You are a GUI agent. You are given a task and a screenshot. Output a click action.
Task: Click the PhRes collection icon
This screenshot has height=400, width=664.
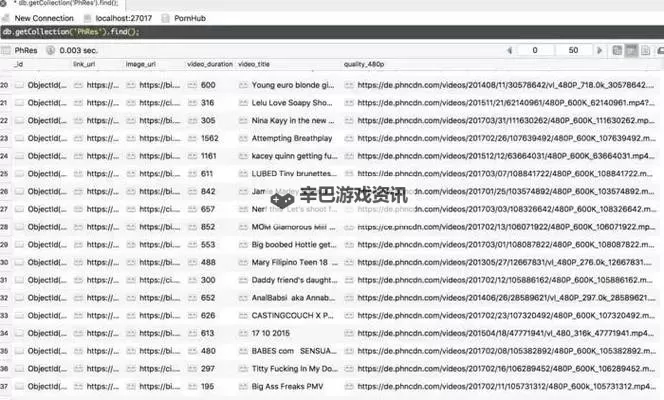click(6, 50)
